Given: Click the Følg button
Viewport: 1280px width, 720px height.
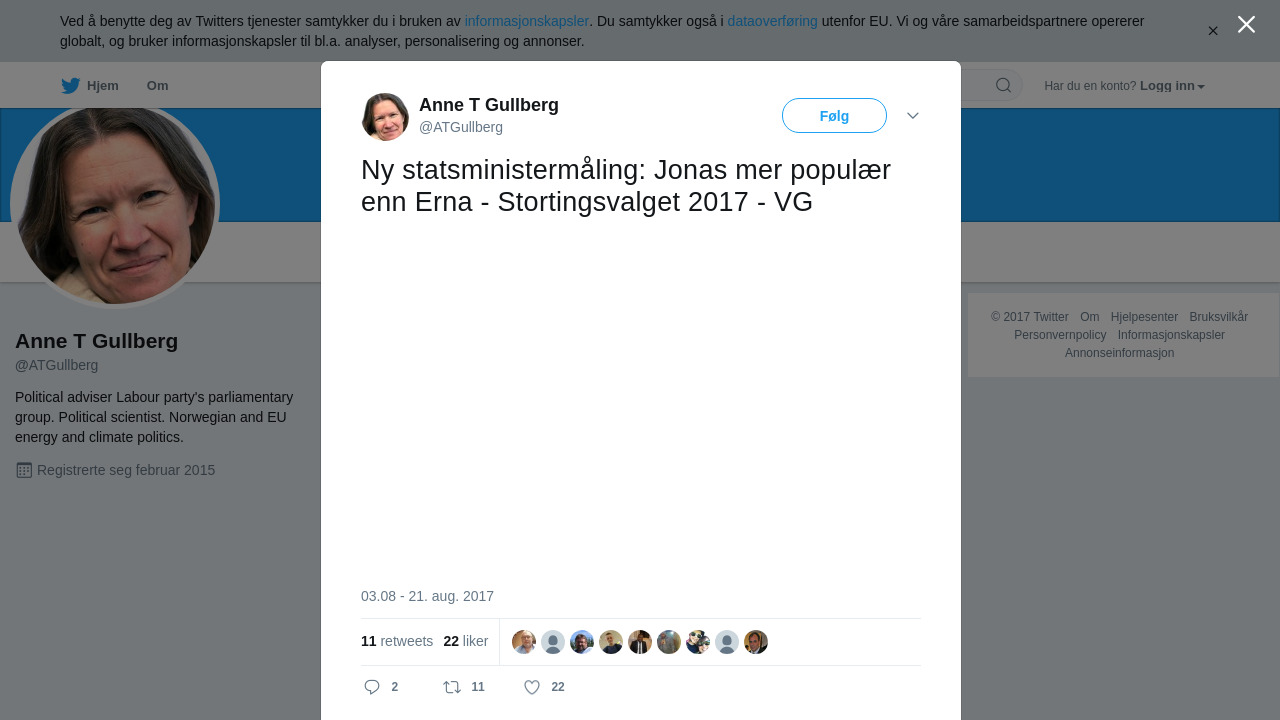Looking at the screenshot, I should [x=834, y=116].
